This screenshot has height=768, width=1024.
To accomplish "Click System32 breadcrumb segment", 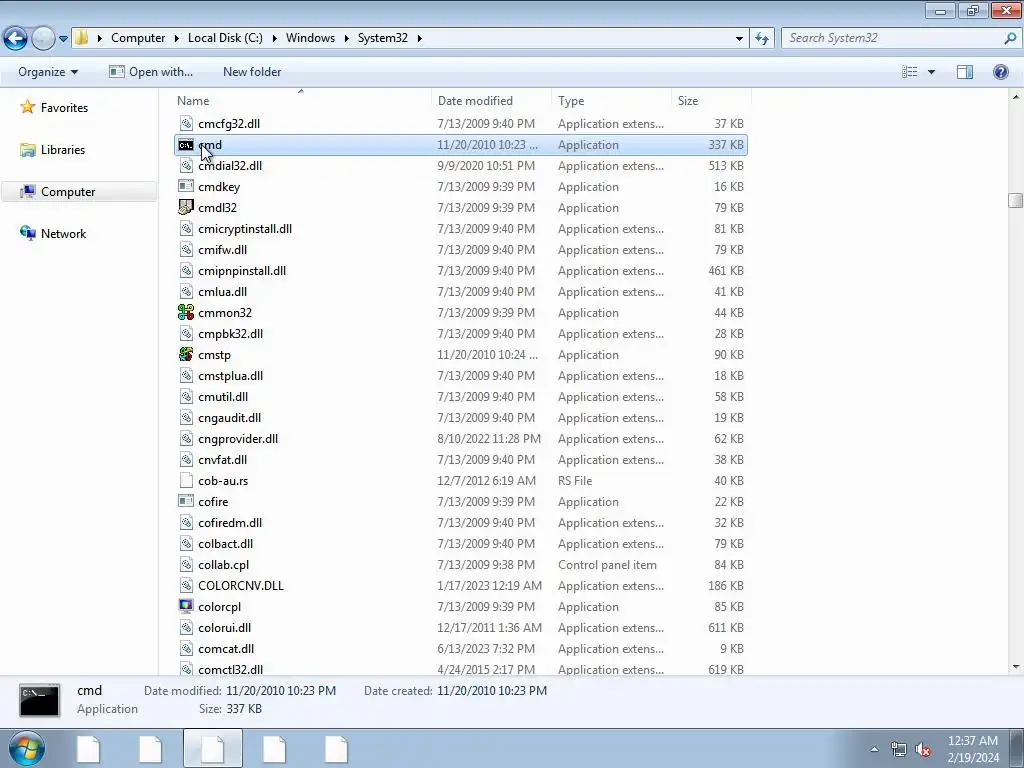I will tap(383, 38).
